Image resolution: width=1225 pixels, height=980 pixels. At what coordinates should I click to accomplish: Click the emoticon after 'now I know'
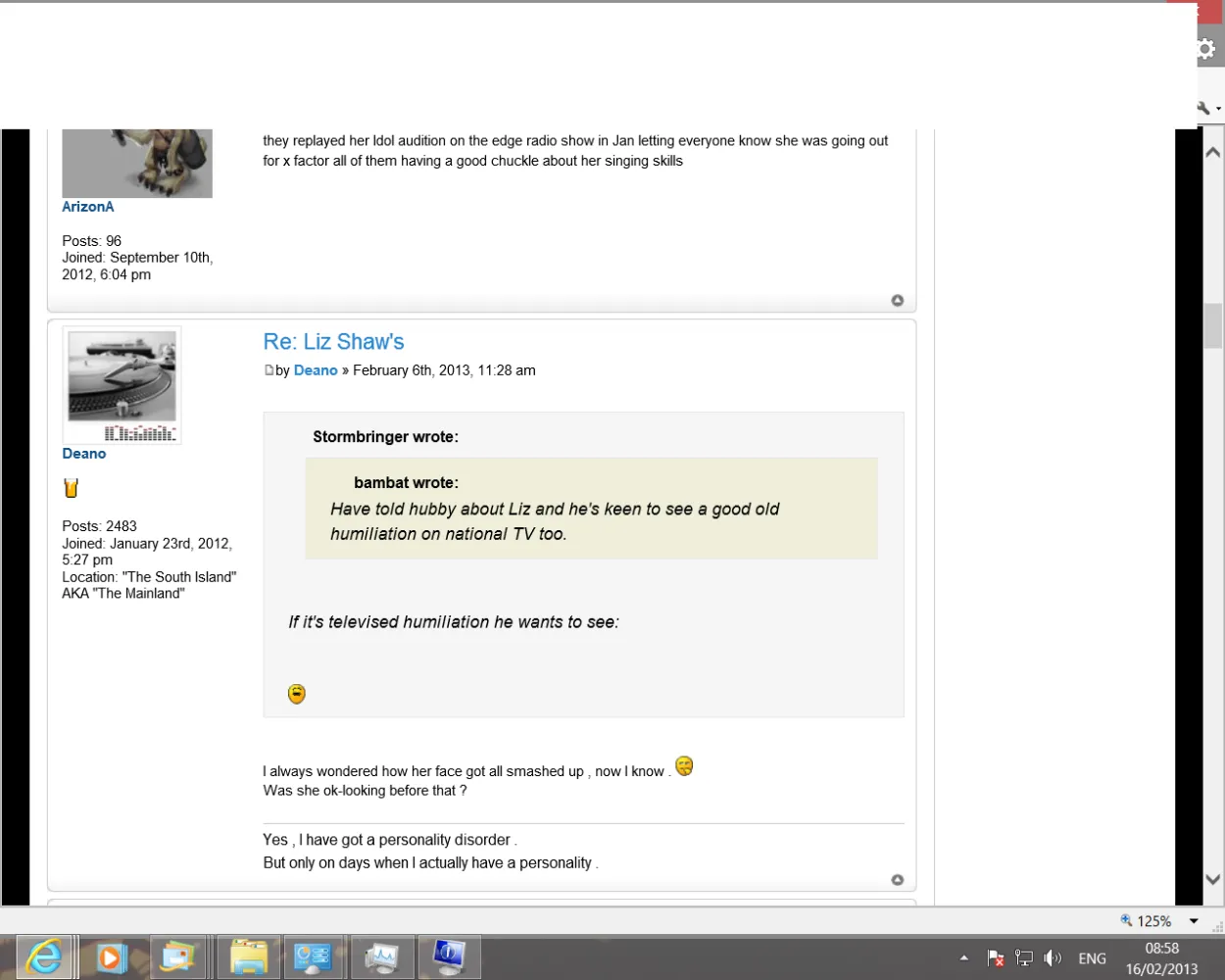click(x=684, y=766)
